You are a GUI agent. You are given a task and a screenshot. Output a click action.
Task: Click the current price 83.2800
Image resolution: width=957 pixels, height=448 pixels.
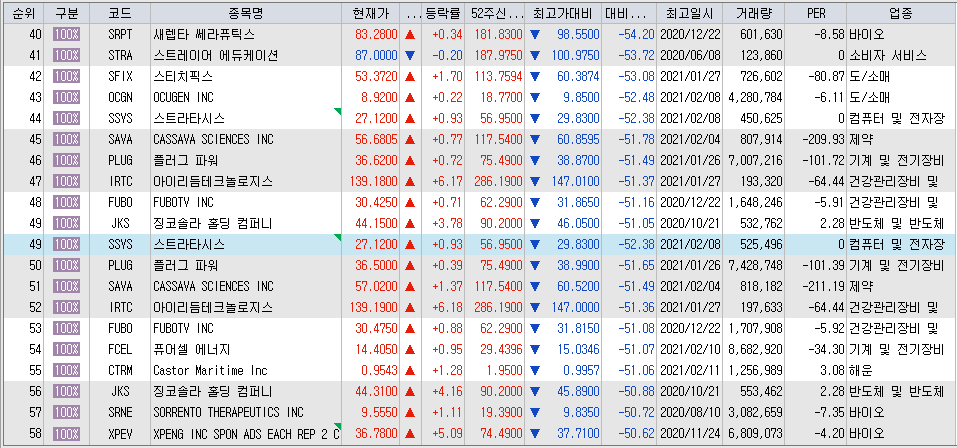point(376,34)
